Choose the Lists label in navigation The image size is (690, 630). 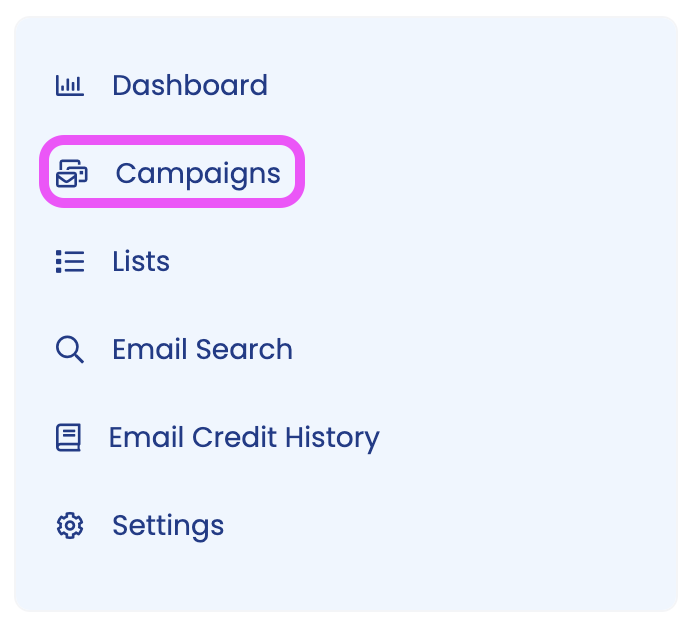[141, 262]
